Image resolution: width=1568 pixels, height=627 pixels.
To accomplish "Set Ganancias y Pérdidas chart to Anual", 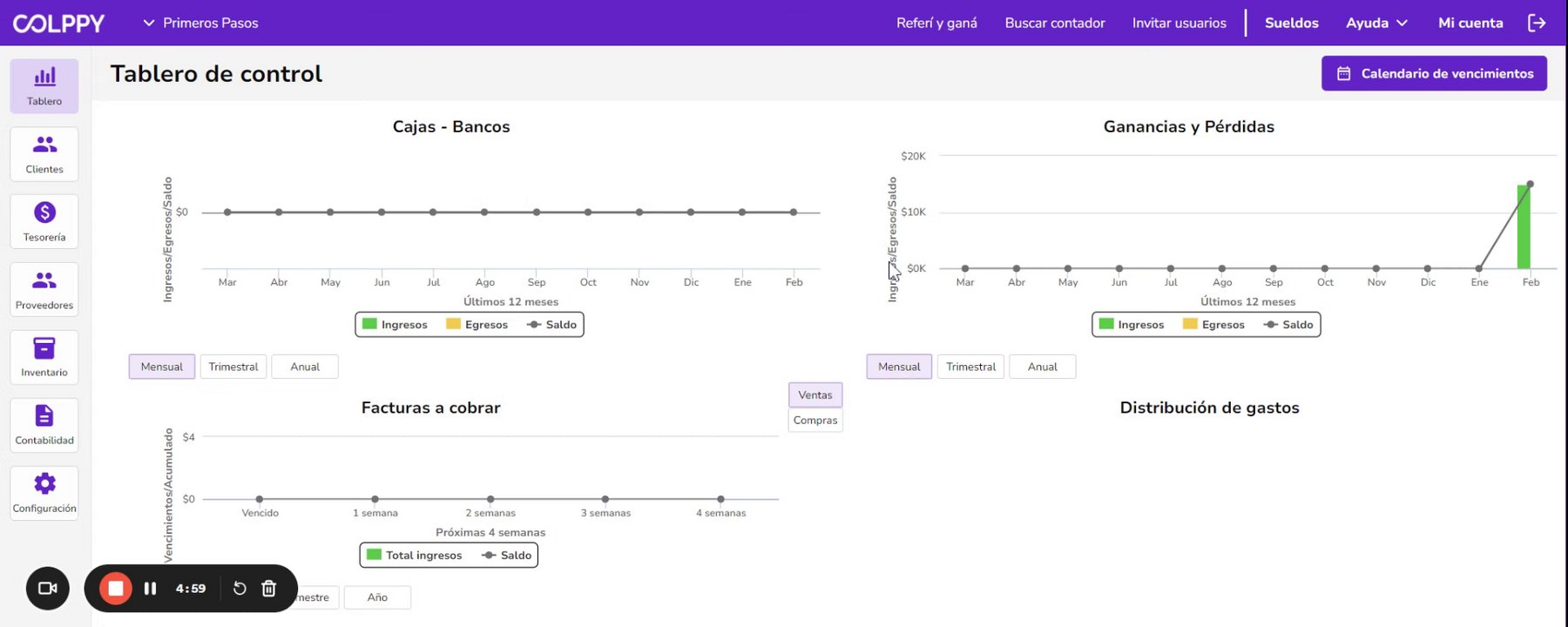I will pos(1042,367).
